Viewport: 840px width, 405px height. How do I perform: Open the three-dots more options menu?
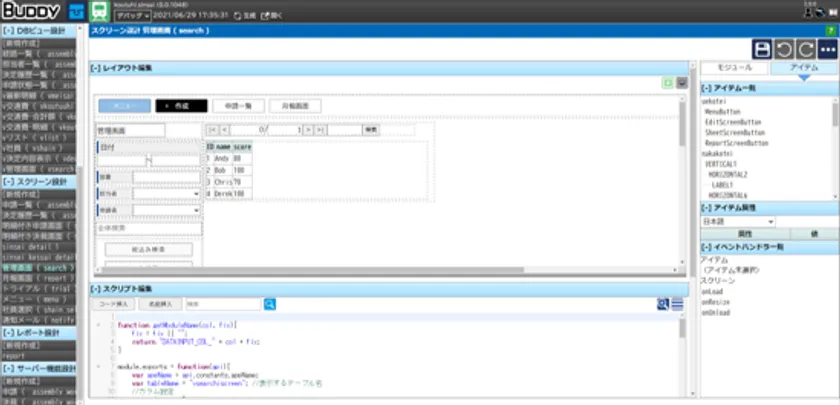826,49
